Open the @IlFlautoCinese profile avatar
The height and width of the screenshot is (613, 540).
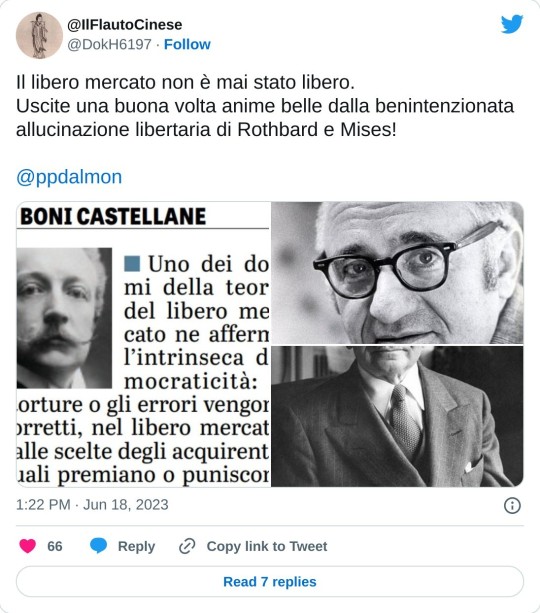coord(39,35)
